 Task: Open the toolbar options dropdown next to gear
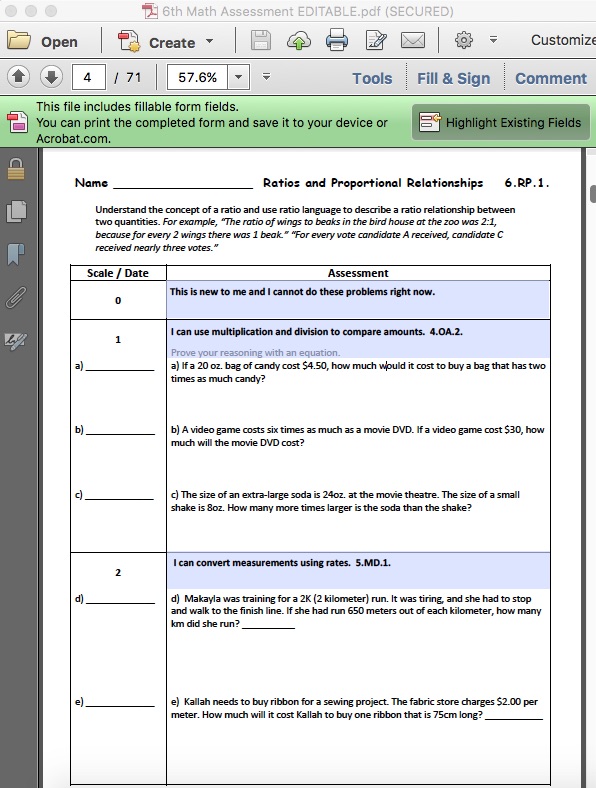(493, 39)
